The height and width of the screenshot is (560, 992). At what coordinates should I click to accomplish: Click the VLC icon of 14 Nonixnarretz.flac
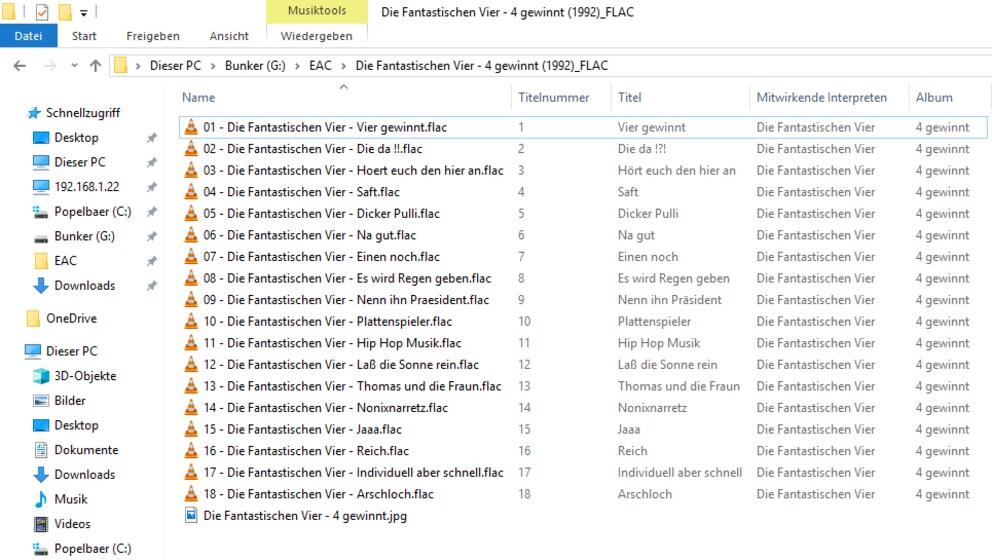(x=191, y=408)
